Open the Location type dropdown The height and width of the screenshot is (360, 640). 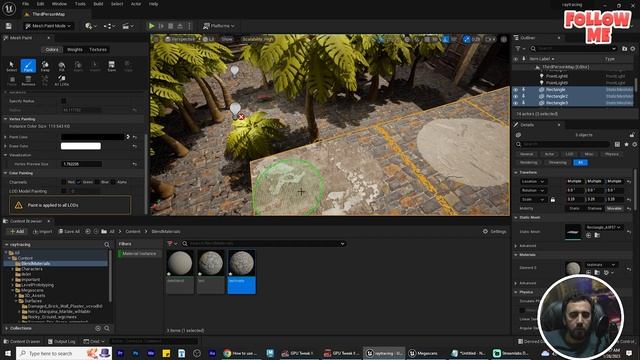(x=533, y=181)
